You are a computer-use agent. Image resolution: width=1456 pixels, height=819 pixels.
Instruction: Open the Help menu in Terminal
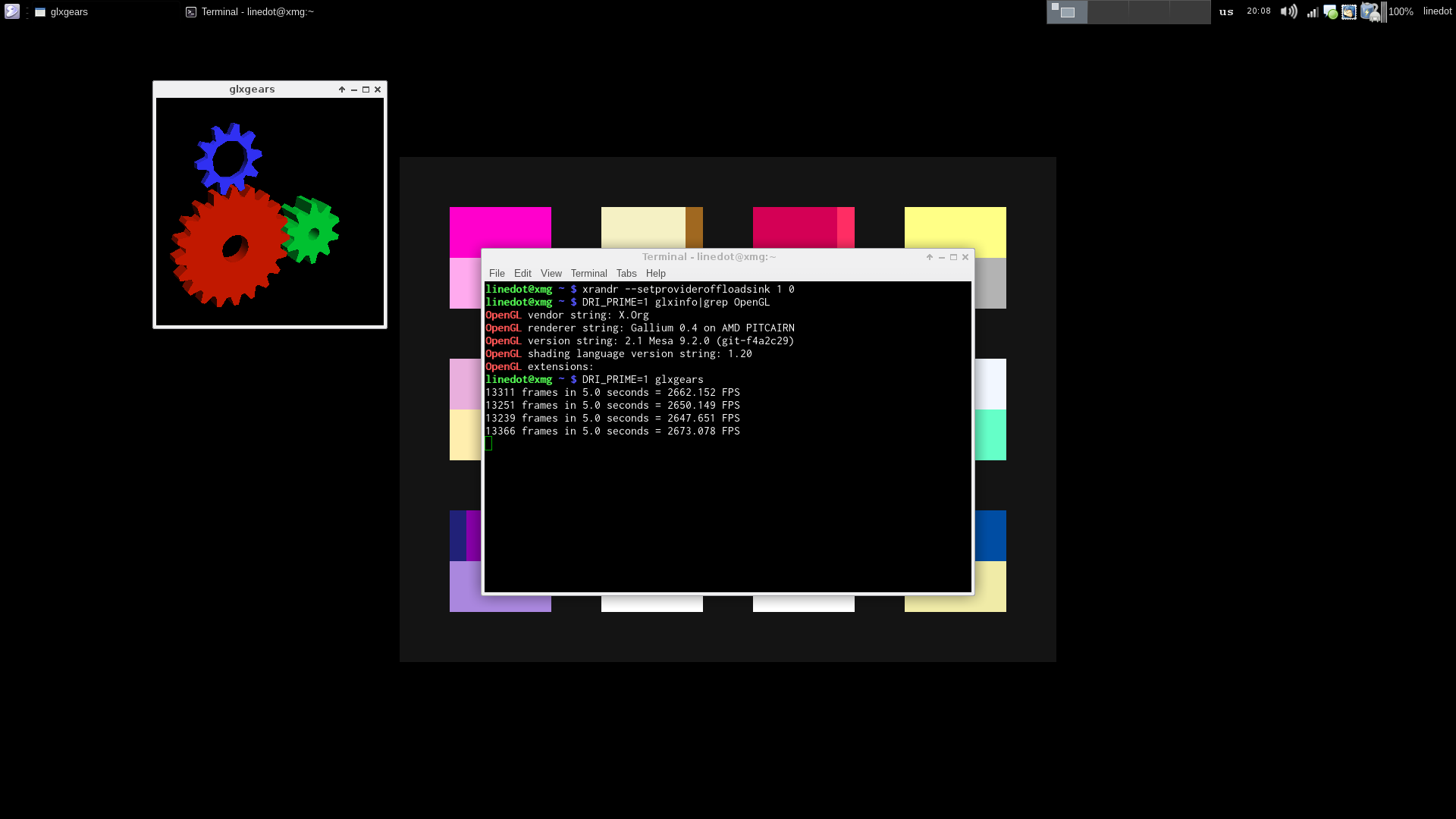tap(655, 273)
